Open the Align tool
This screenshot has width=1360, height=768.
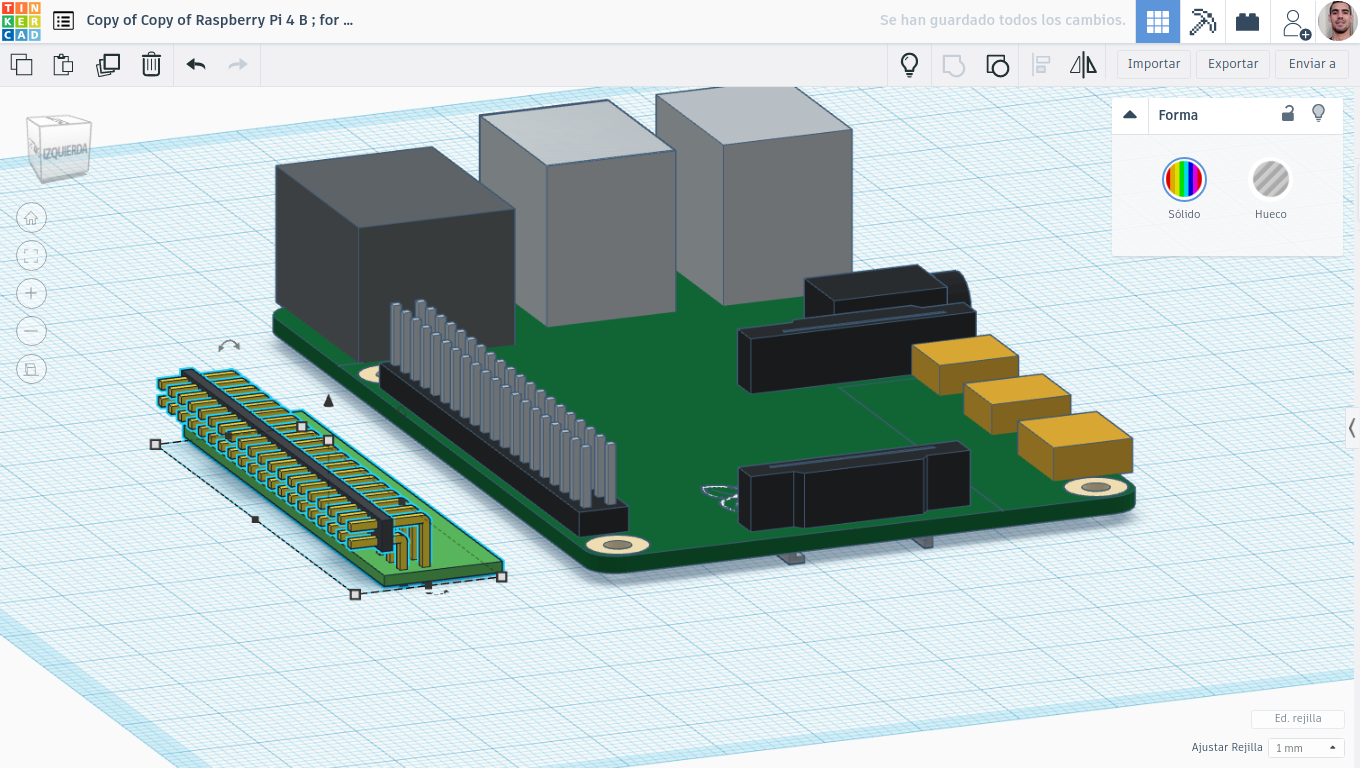1041,65
